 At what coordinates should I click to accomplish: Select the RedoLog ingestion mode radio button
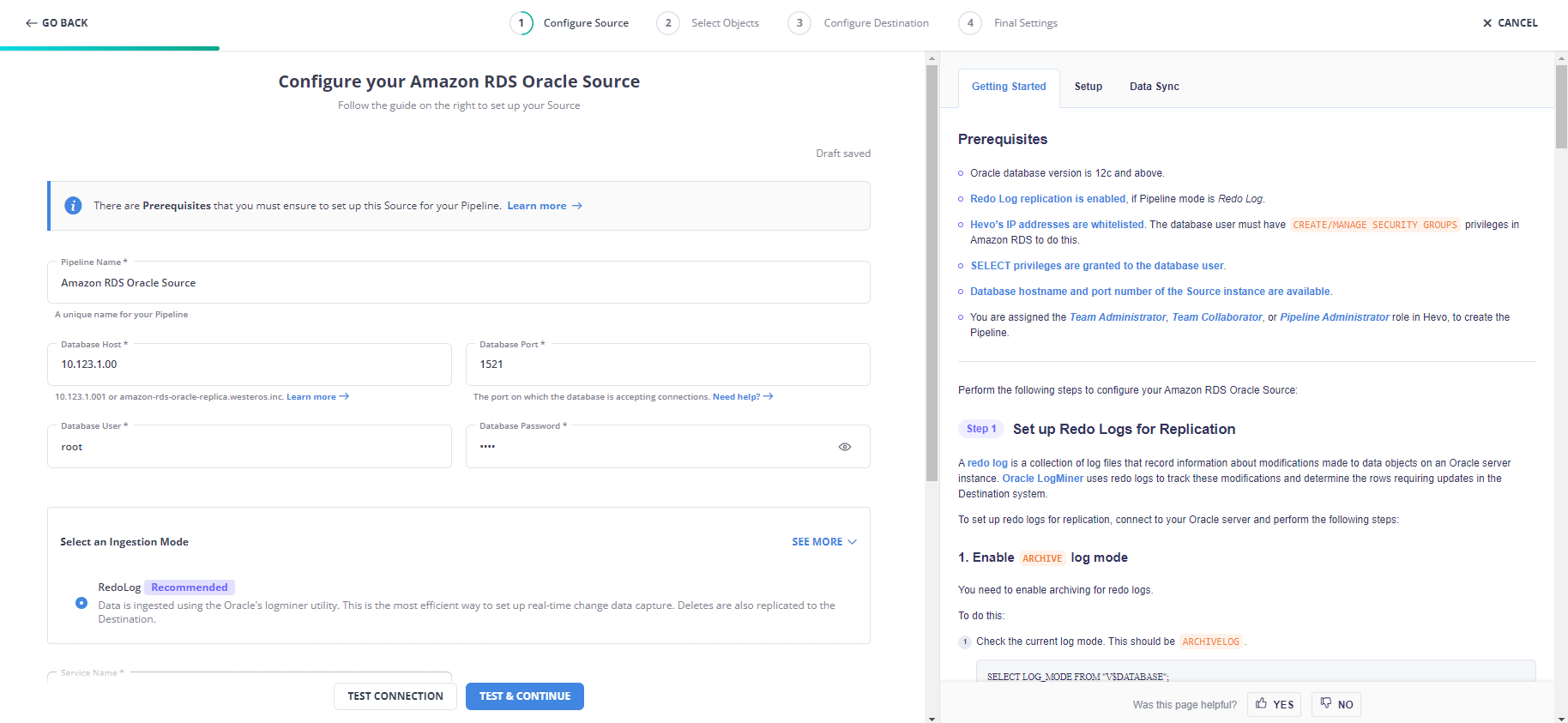[81, 603]
